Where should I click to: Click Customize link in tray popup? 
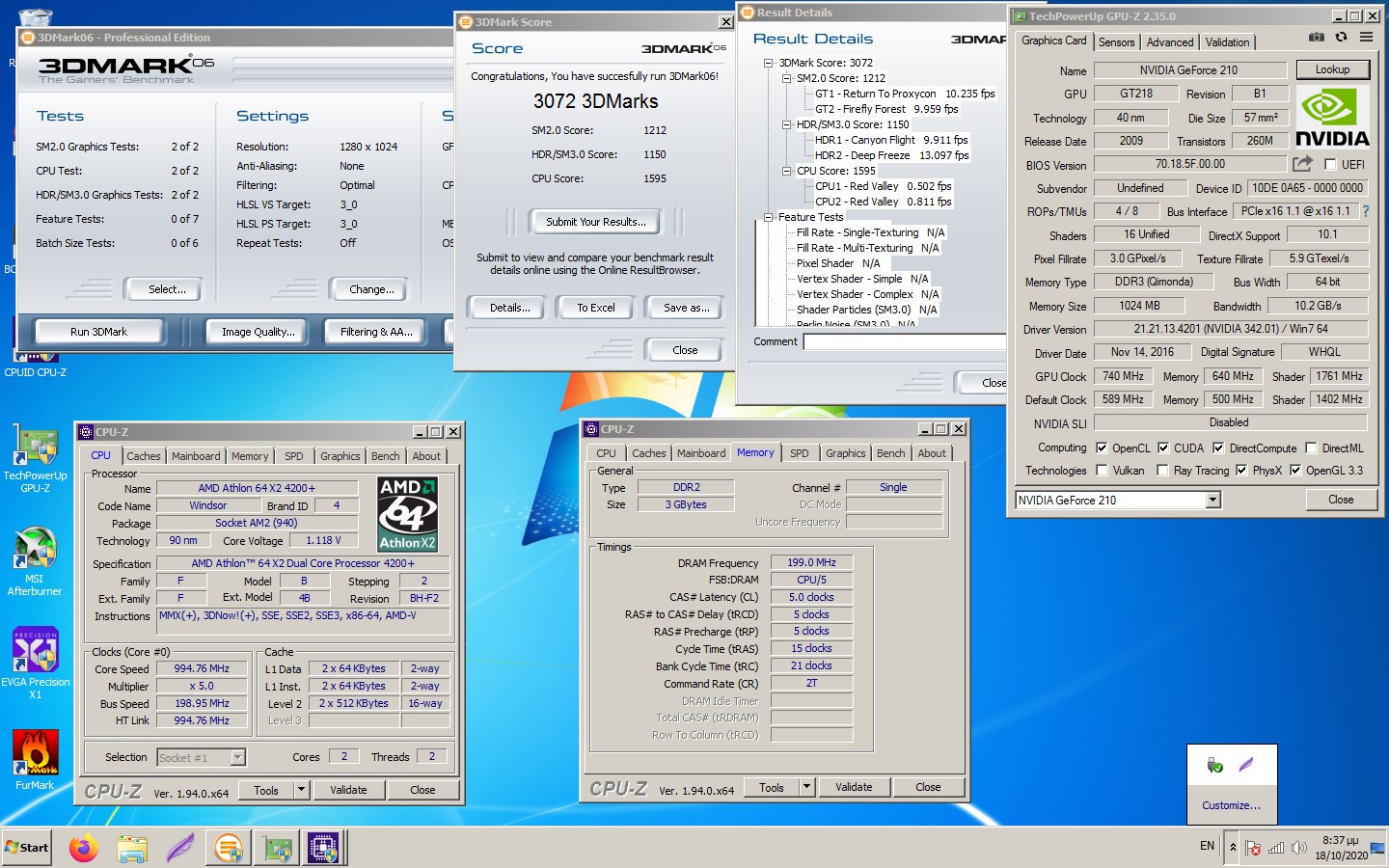point(1231,805)
